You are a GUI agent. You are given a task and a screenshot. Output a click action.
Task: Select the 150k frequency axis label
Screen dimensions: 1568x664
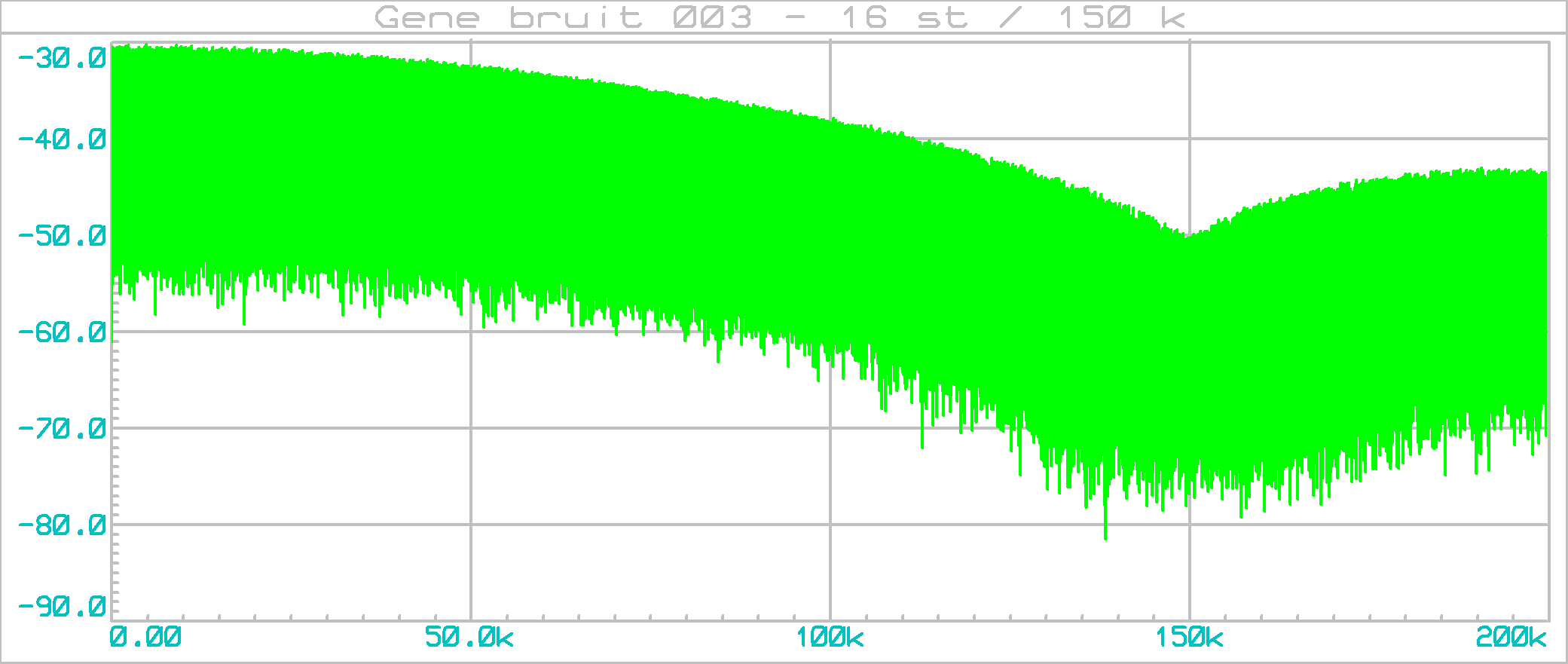[x=1189, y=638]
